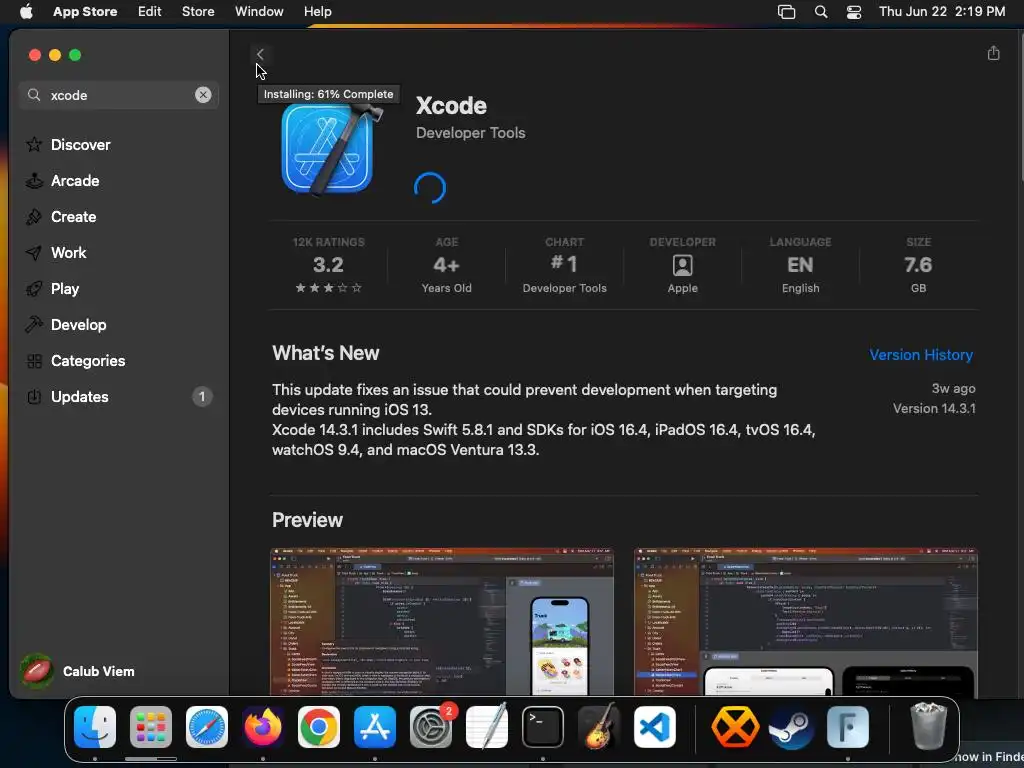Image resolution: width=1024 pixels, height=768 pixels.
Task: Open the orange X app in Dock
Action: pos(735,727)
